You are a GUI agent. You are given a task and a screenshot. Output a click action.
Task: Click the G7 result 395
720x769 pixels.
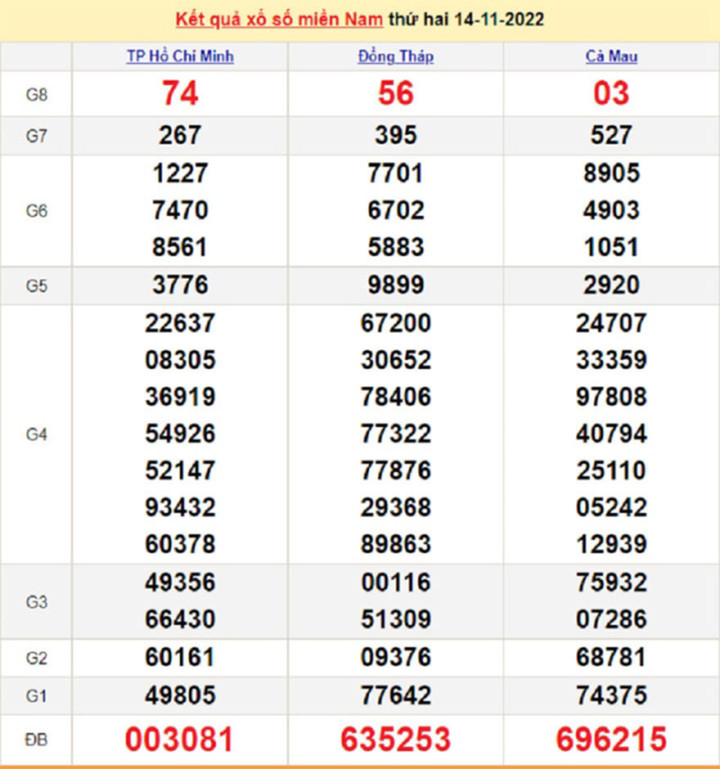point(395,136)
